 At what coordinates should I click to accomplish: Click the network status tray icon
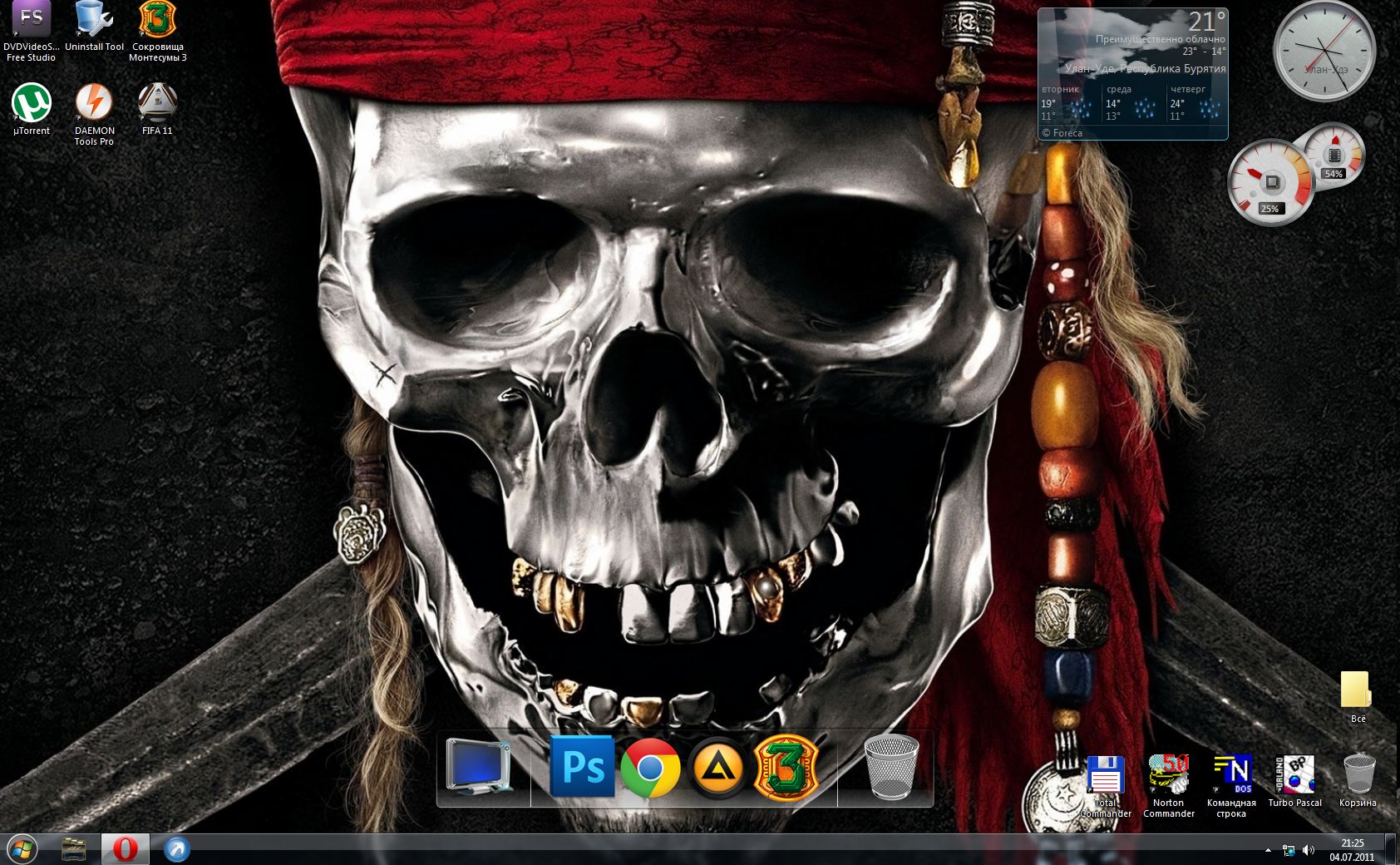click(1289, 850)
